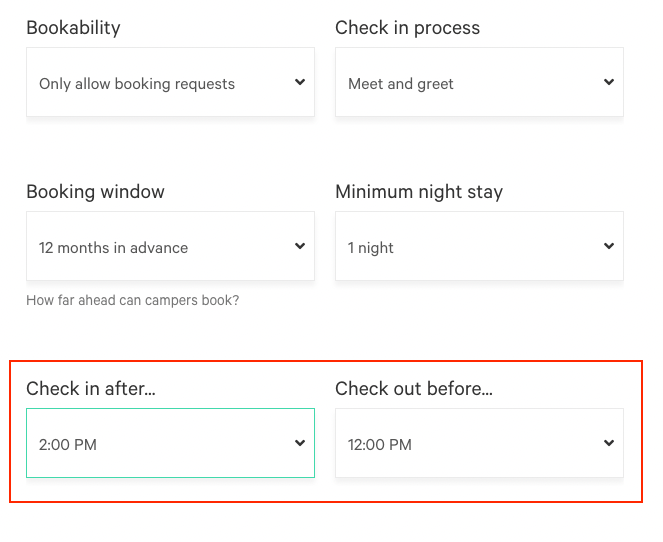
Task: Open the Check in after time dropdown
Action: click(x=170, y=443)
